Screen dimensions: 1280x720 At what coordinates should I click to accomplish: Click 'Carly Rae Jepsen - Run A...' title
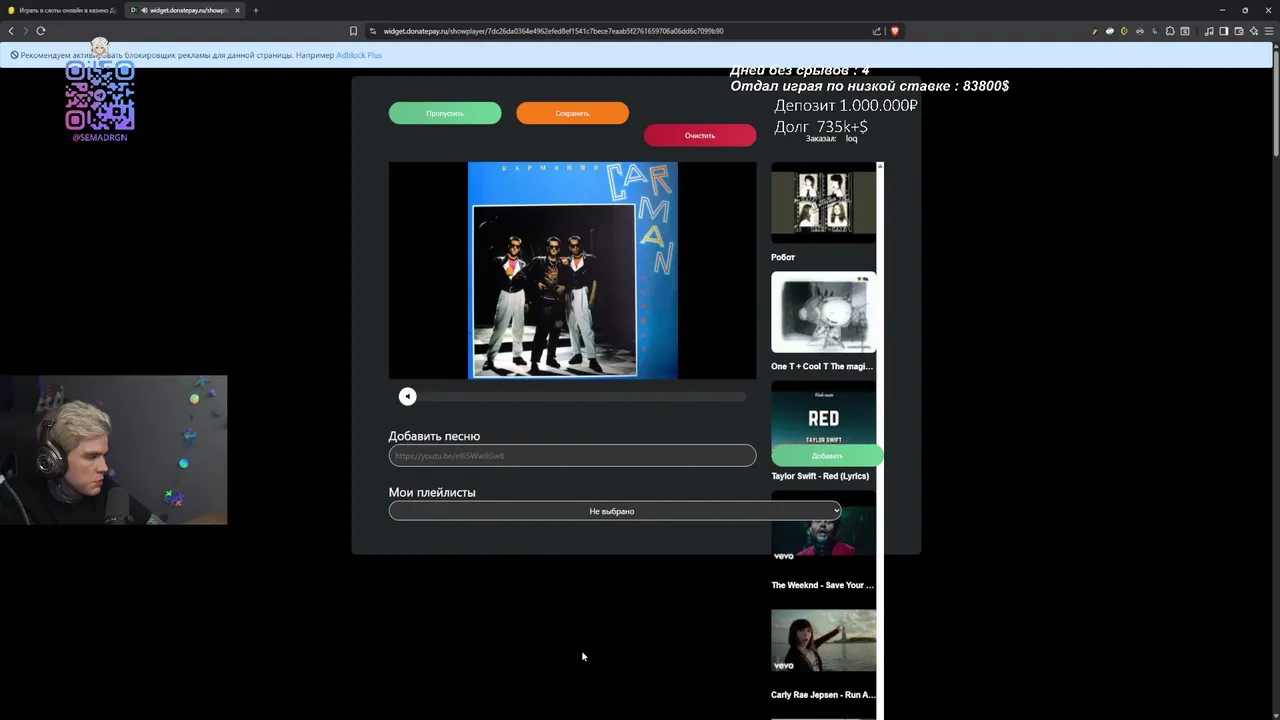click(x=823, y=694)
